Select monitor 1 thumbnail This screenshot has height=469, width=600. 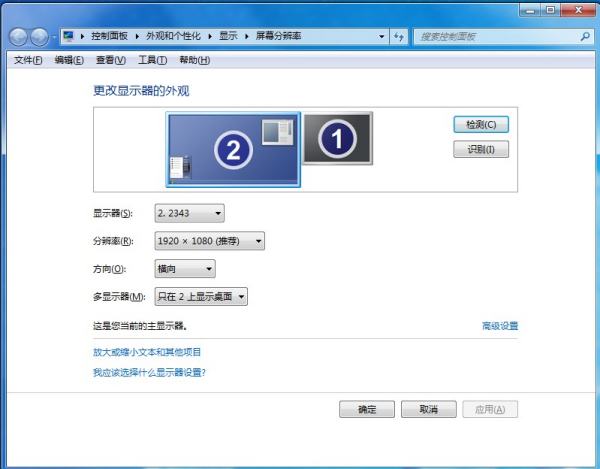pyautogui.click(x=337, y=138)
